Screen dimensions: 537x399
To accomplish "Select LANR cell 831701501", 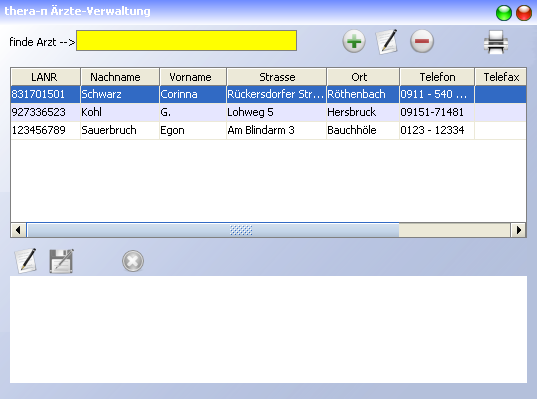I will pyautogui.click(x=45, y=94).
